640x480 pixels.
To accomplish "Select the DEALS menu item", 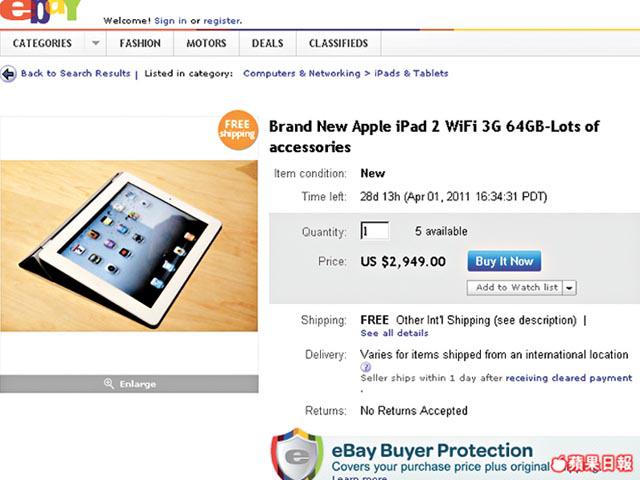I will point(267,43).
